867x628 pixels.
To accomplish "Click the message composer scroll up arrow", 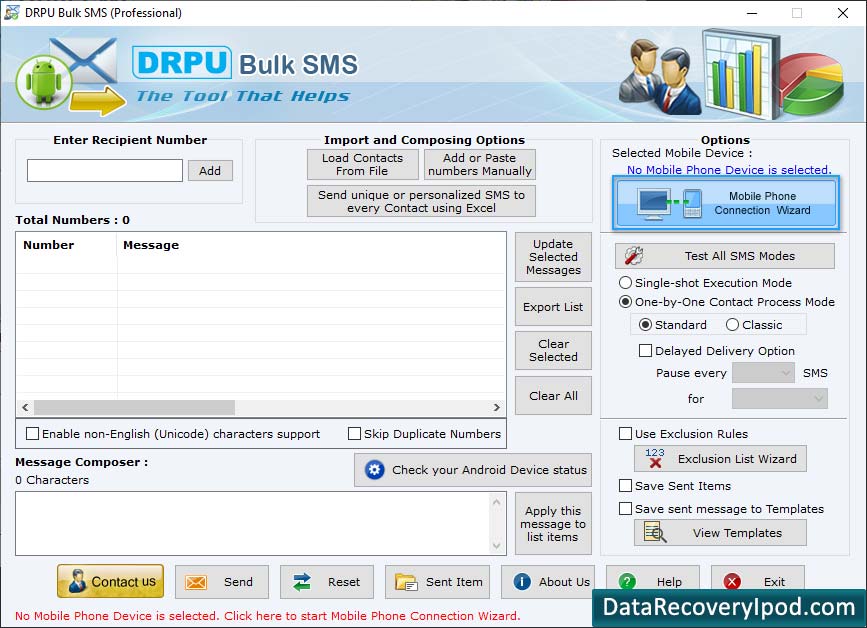I will (497, 502).
